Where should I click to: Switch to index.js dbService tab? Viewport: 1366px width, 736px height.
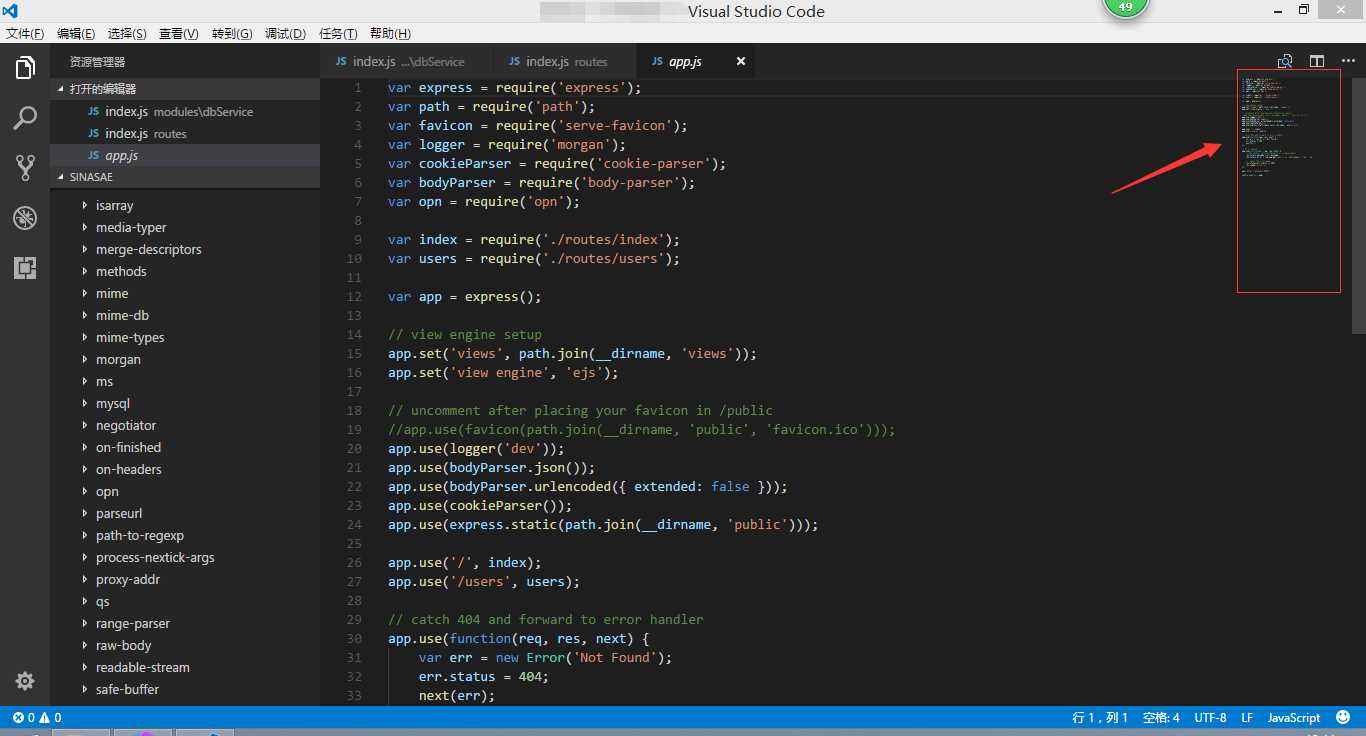pos(407,61)
